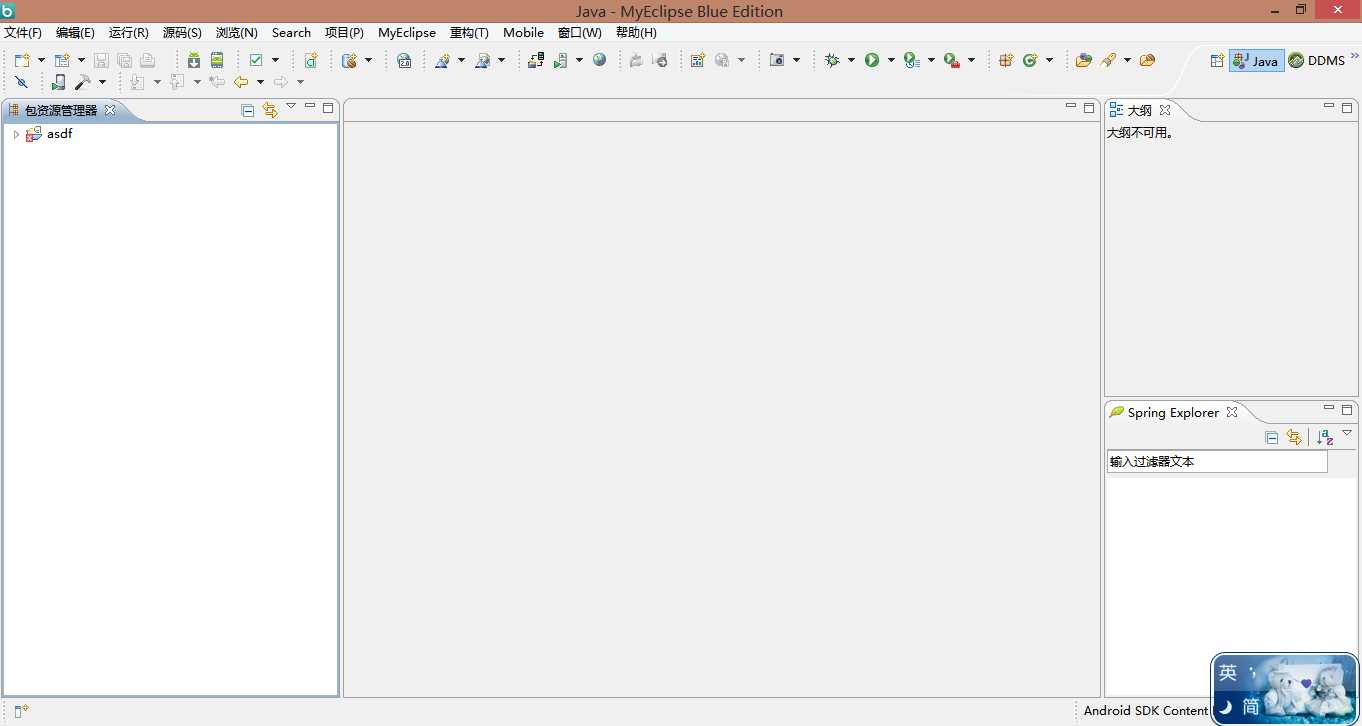
Task: Toggle the 简 simplified Chinese indicator
Action: pyautogui.click(x=1250, y=707)
